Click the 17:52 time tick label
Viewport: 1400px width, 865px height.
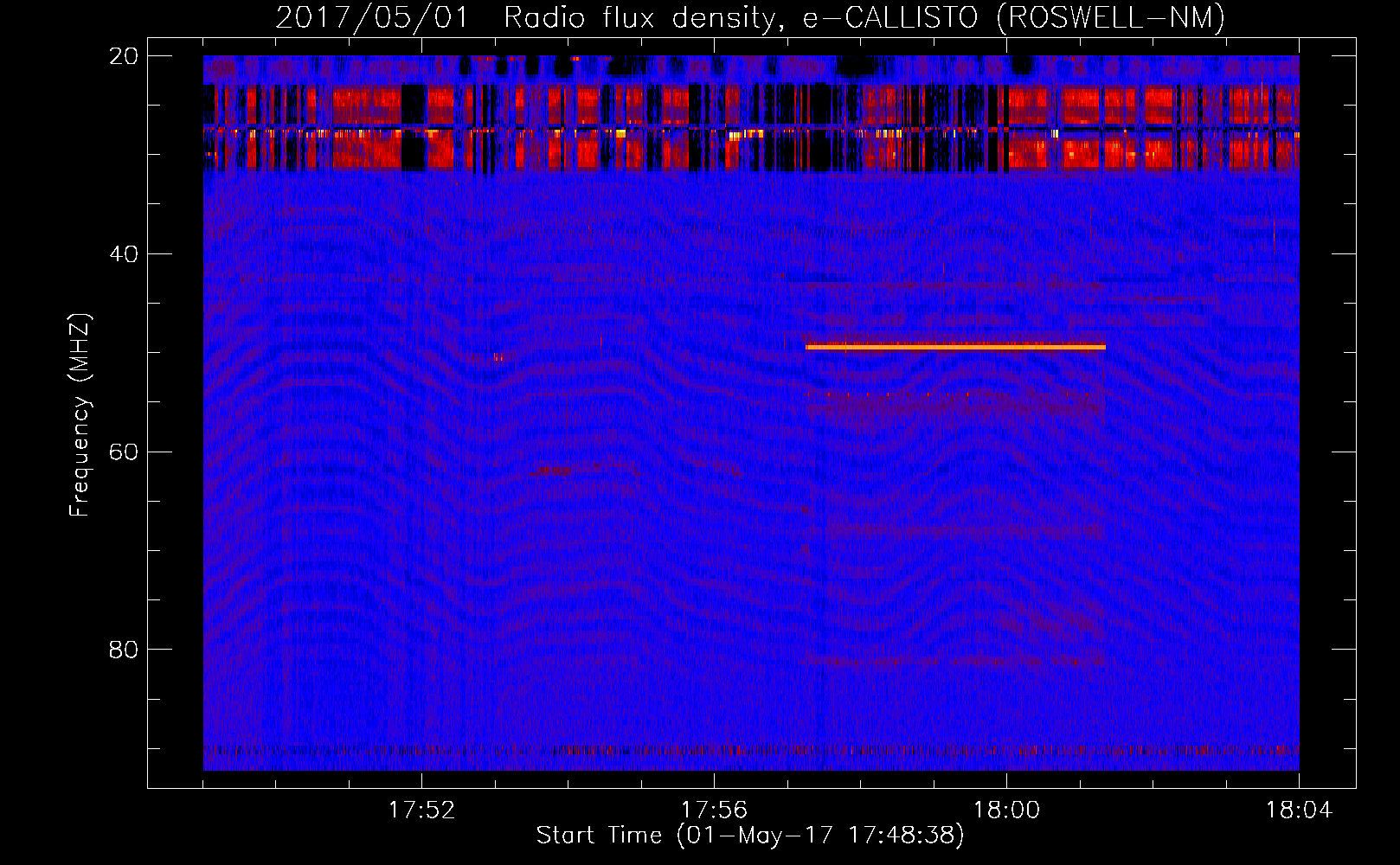[421, 811]
